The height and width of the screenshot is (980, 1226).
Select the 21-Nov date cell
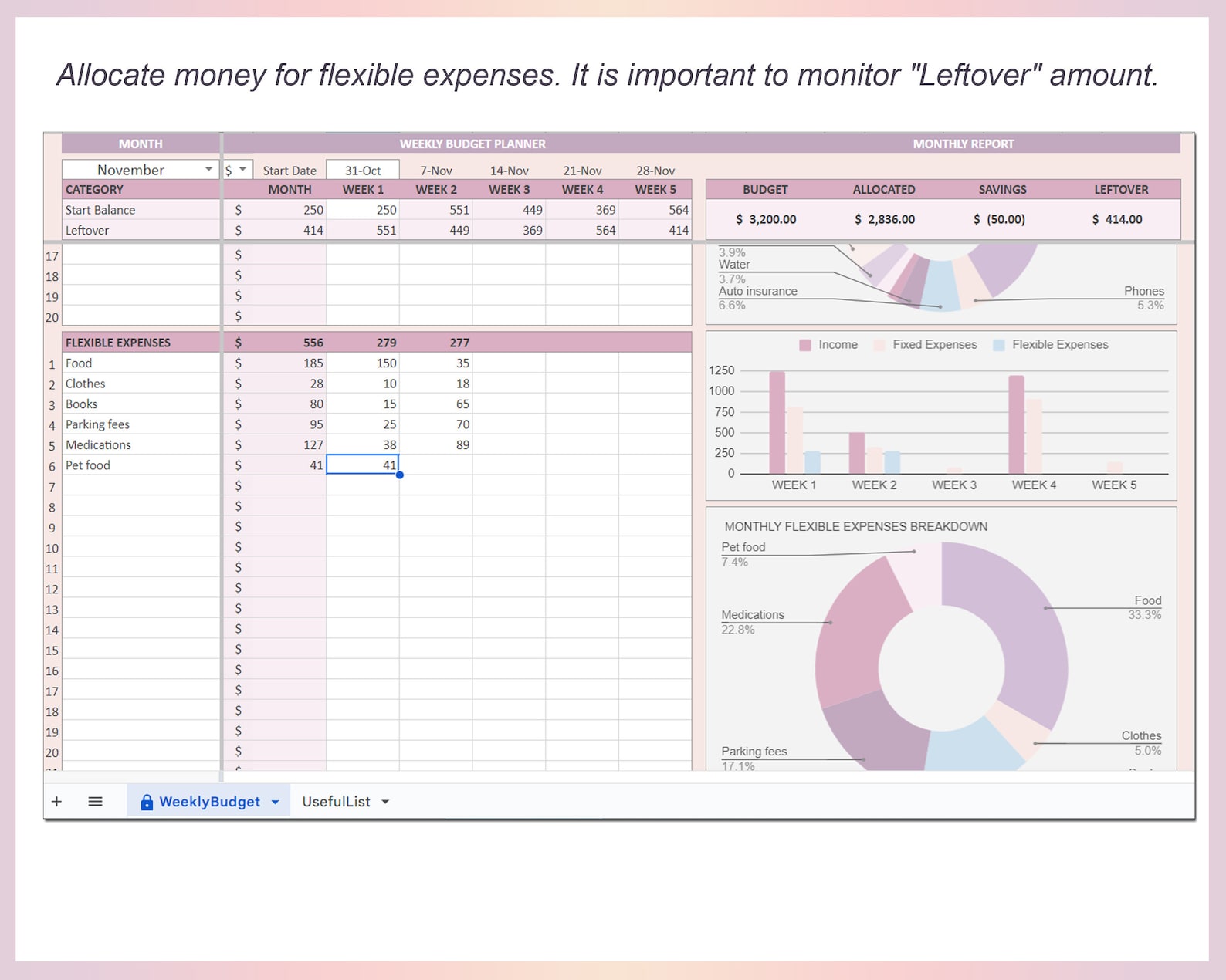tap(582, 170)
